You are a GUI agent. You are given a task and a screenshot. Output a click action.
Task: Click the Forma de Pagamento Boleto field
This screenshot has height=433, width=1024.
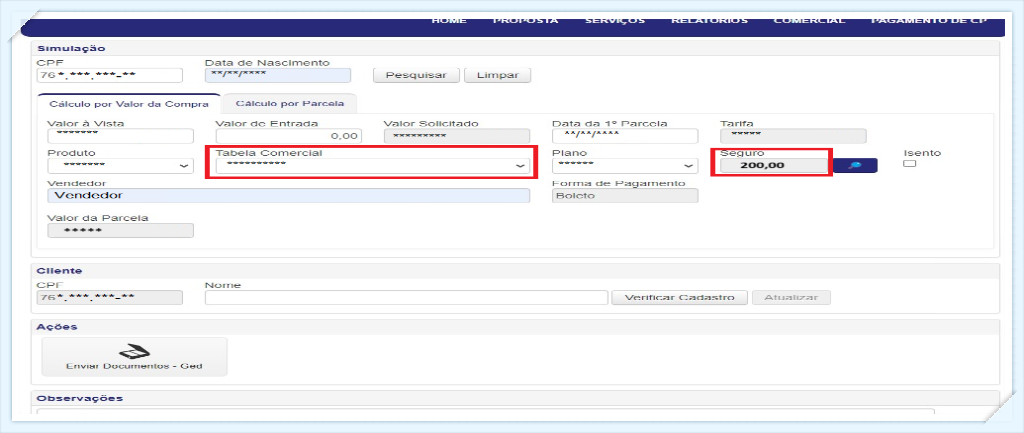tap(624, 195)
